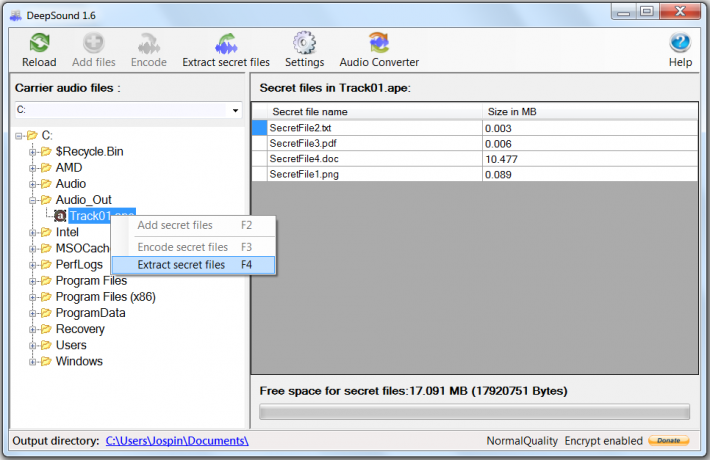The image size is (710, 460).
Task: Click the 0.006 size cell
Action: click(590, 144)
